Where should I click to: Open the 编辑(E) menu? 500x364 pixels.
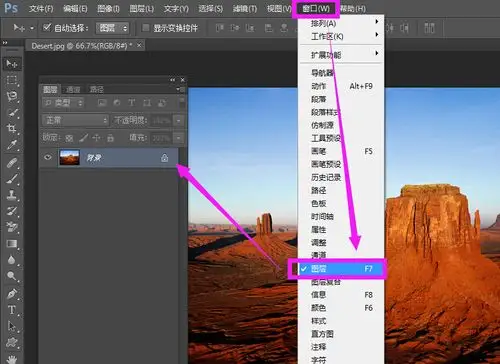click(75, 9)
